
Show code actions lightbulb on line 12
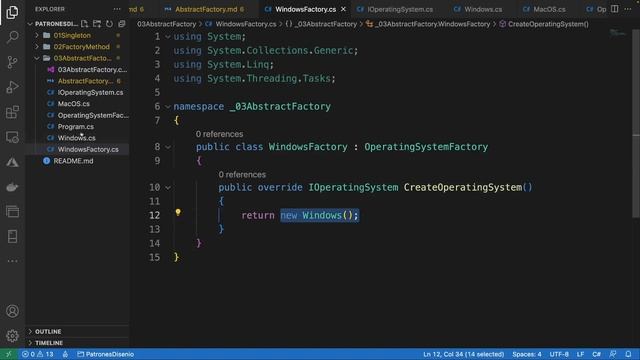tap(178, 212)
